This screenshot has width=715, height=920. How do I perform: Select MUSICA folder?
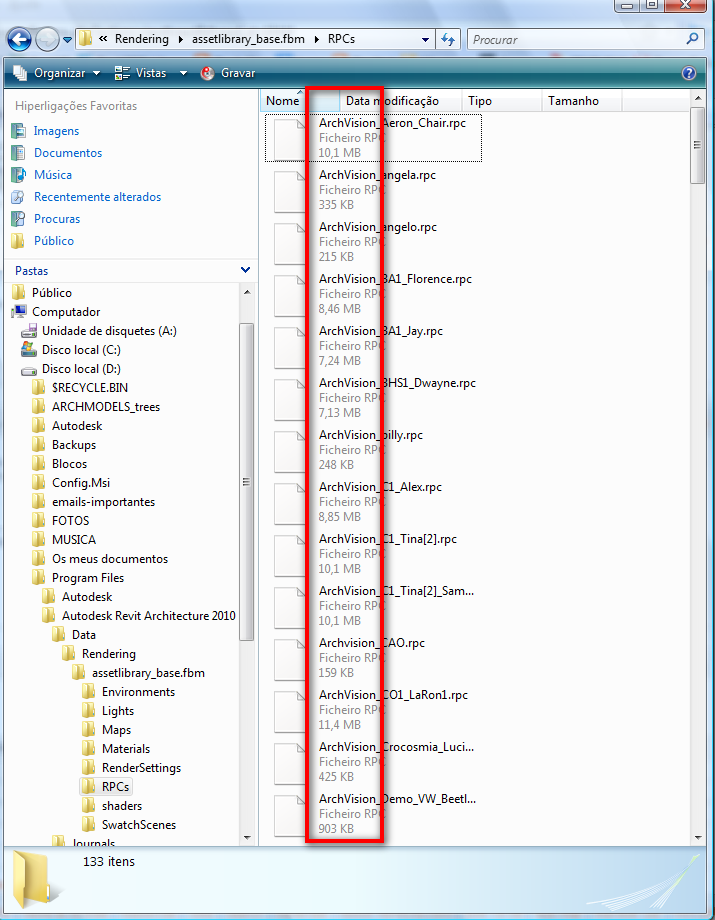pyautogui.click(x=73, y=540)
